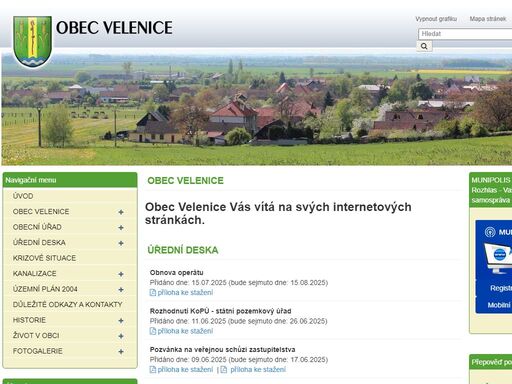Click the MUNIPOLIS Rozhlas panel header
Viewport: 512px width, 384px height.
point(490,190)
